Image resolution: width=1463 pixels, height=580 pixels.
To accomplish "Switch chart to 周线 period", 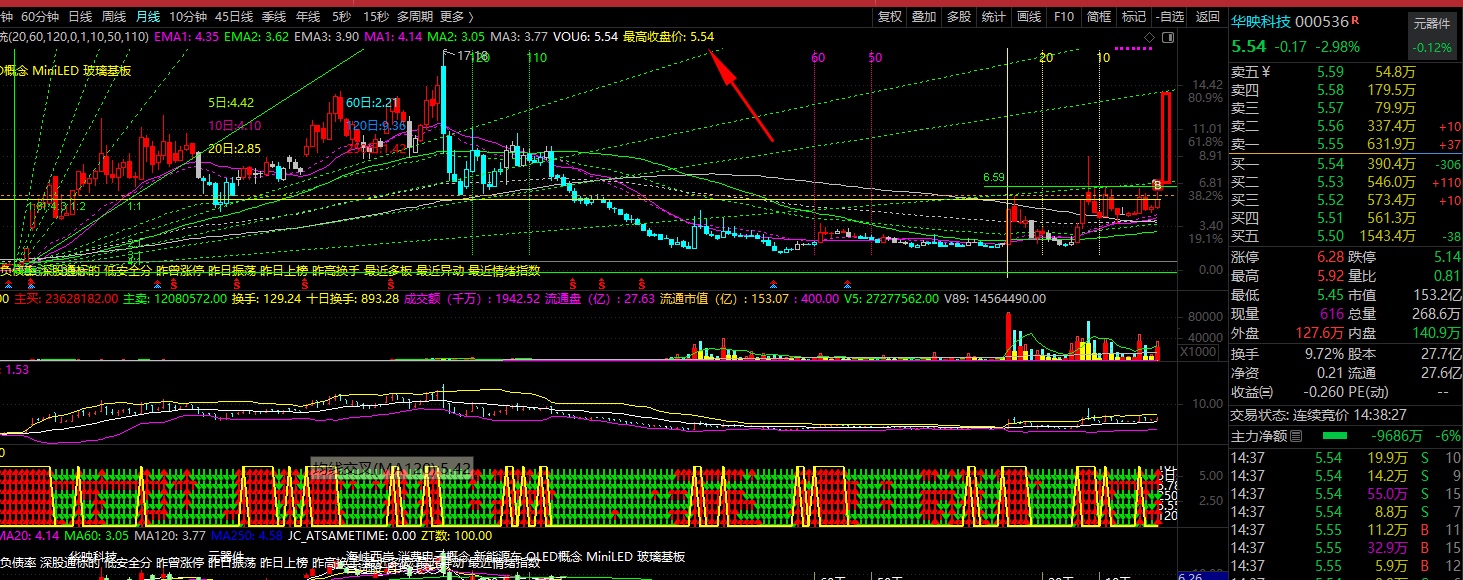I will tap(114, 16).
